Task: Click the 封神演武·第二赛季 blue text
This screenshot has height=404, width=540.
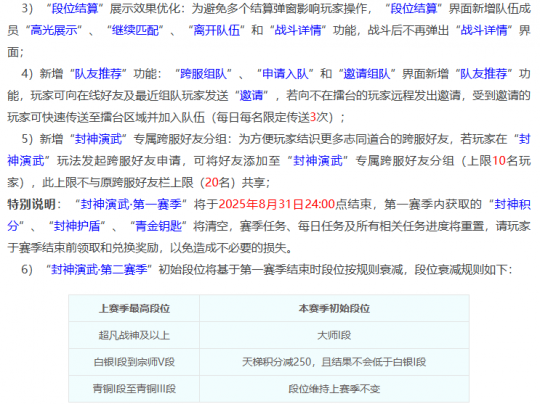Action: tap(99, 269)
